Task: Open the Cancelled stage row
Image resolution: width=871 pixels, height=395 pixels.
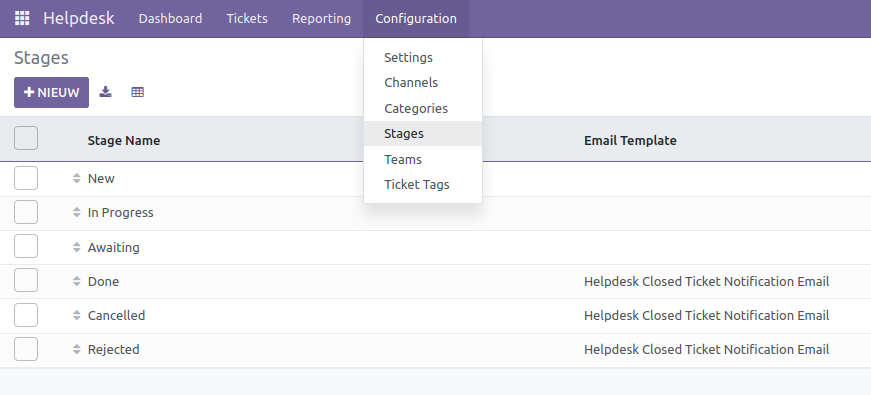Action: point(436,316)
